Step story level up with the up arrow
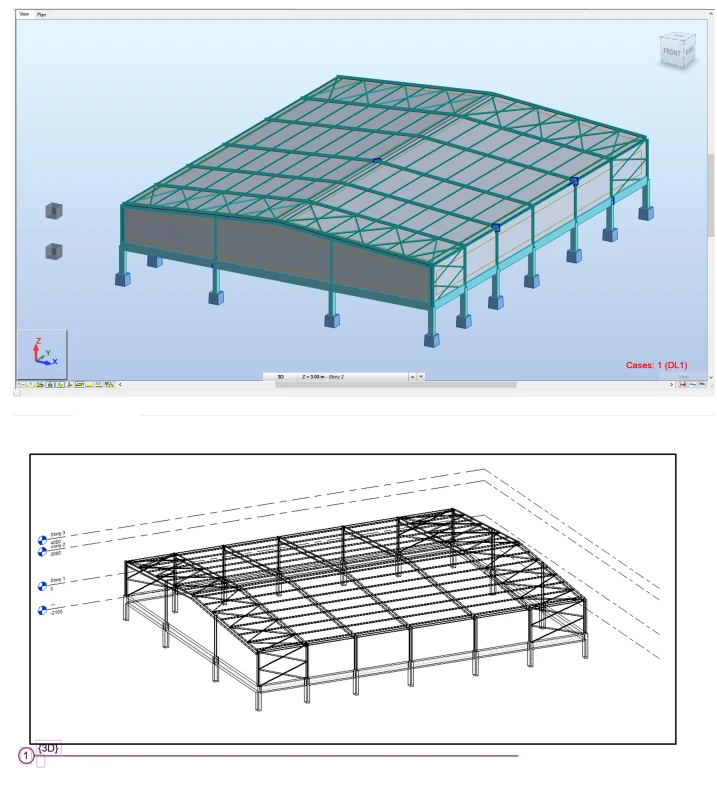Image resolution: width=717 pixels, height=787 pixels. click(x=412, y=376)
